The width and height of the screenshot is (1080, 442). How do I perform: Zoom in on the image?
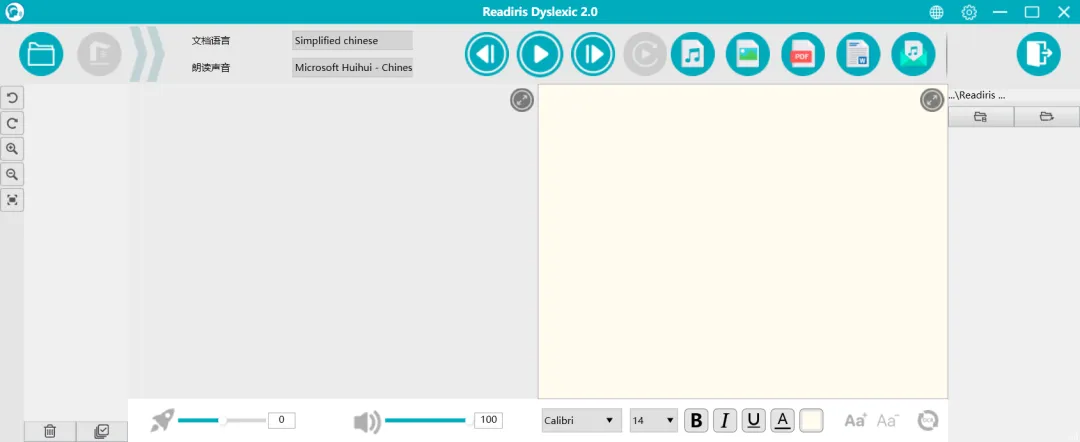12,149
